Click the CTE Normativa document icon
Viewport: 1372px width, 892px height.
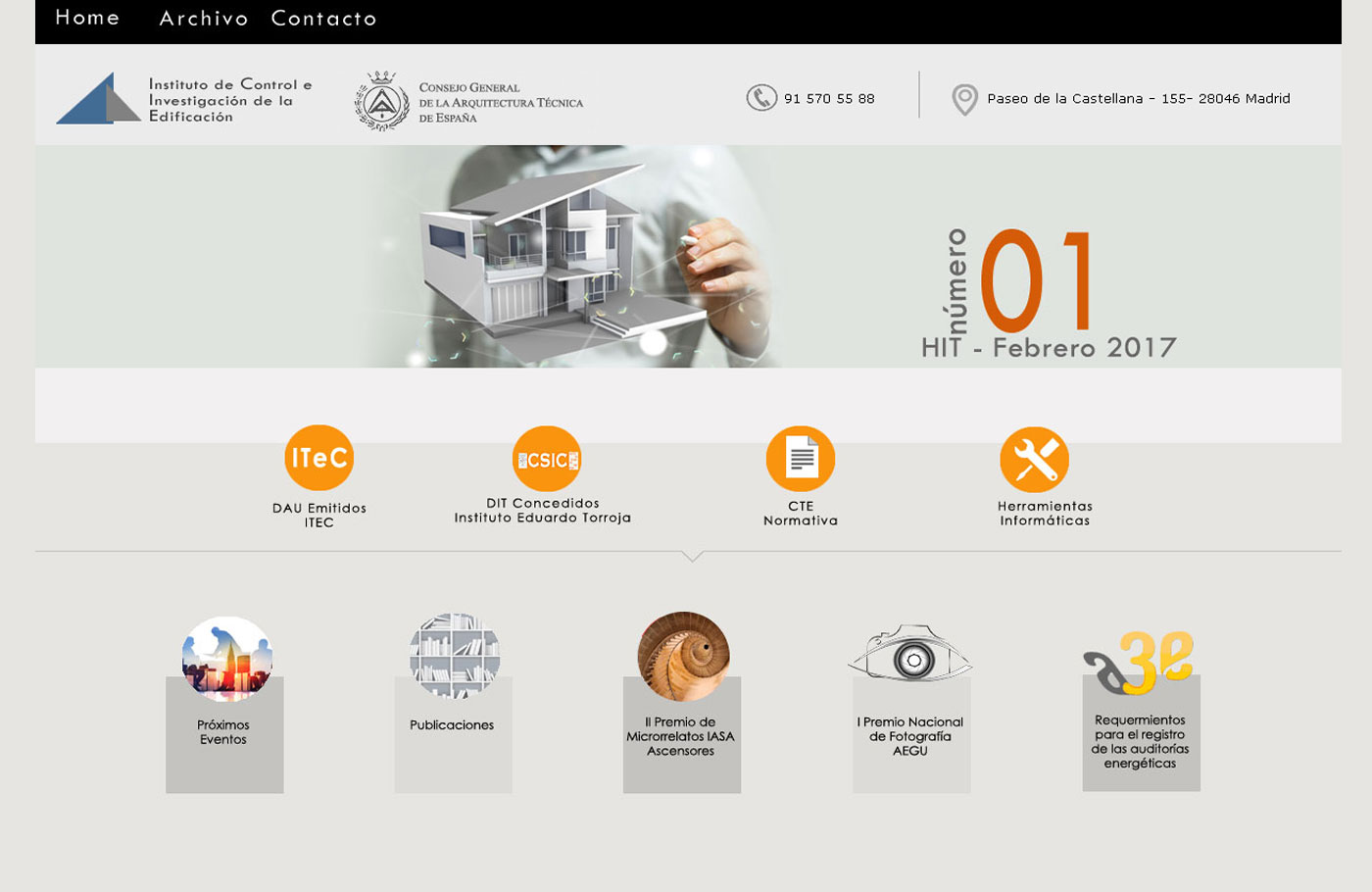(801, 459)
